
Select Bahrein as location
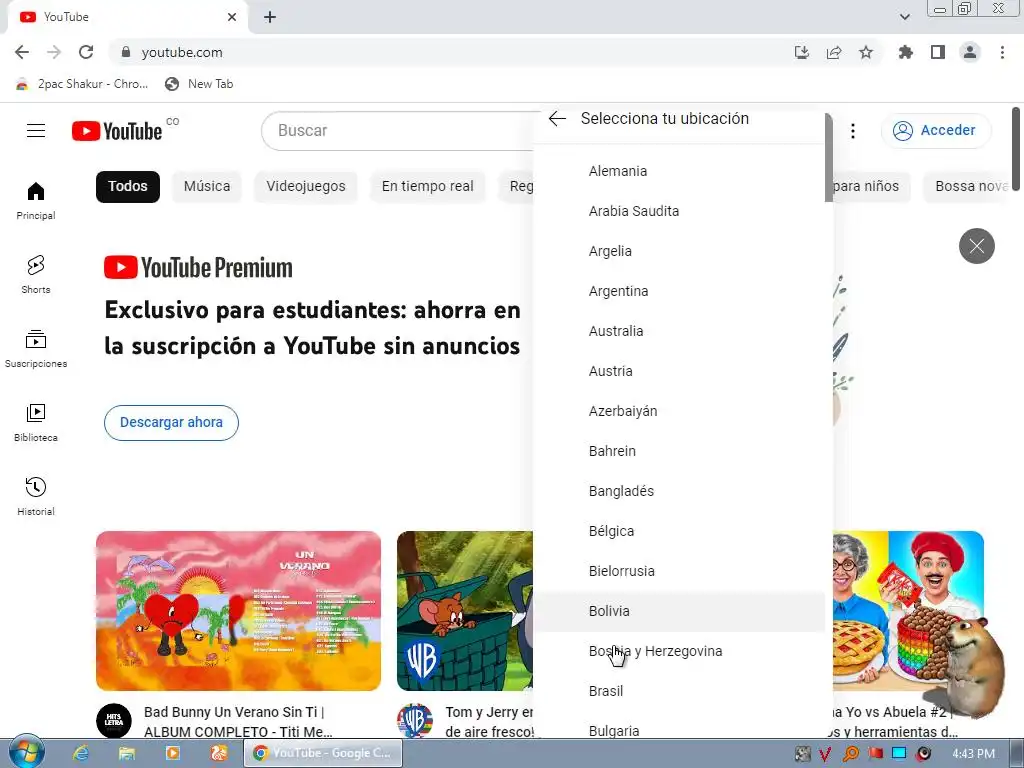(x=679, y=451)
